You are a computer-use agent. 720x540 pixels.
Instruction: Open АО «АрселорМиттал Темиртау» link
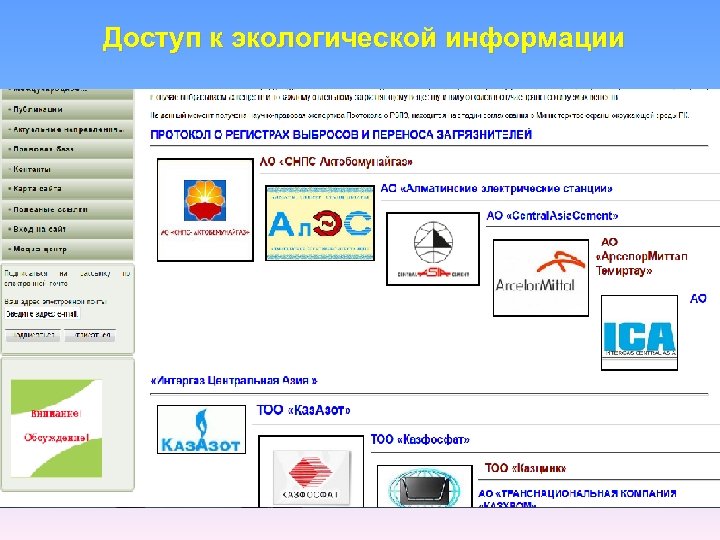(x=641, y=256)
